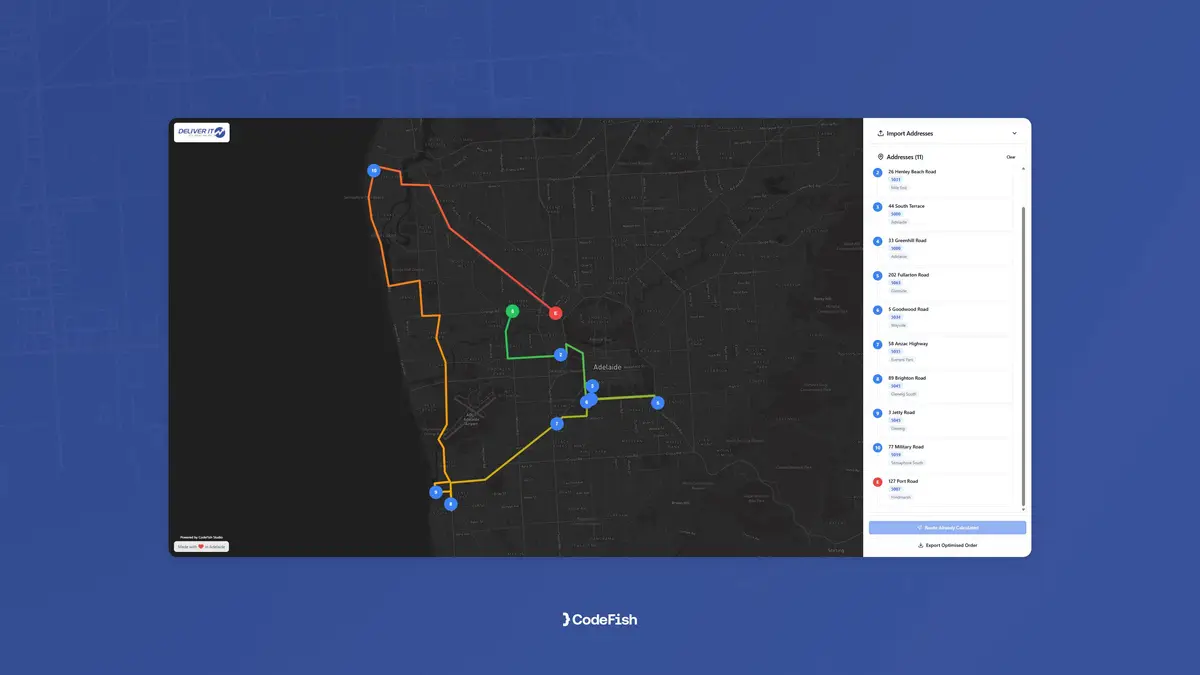The width and height of the screenshot is (1200, 675).
Task: Click the blue badge number 10 in list
Action: 878,448
